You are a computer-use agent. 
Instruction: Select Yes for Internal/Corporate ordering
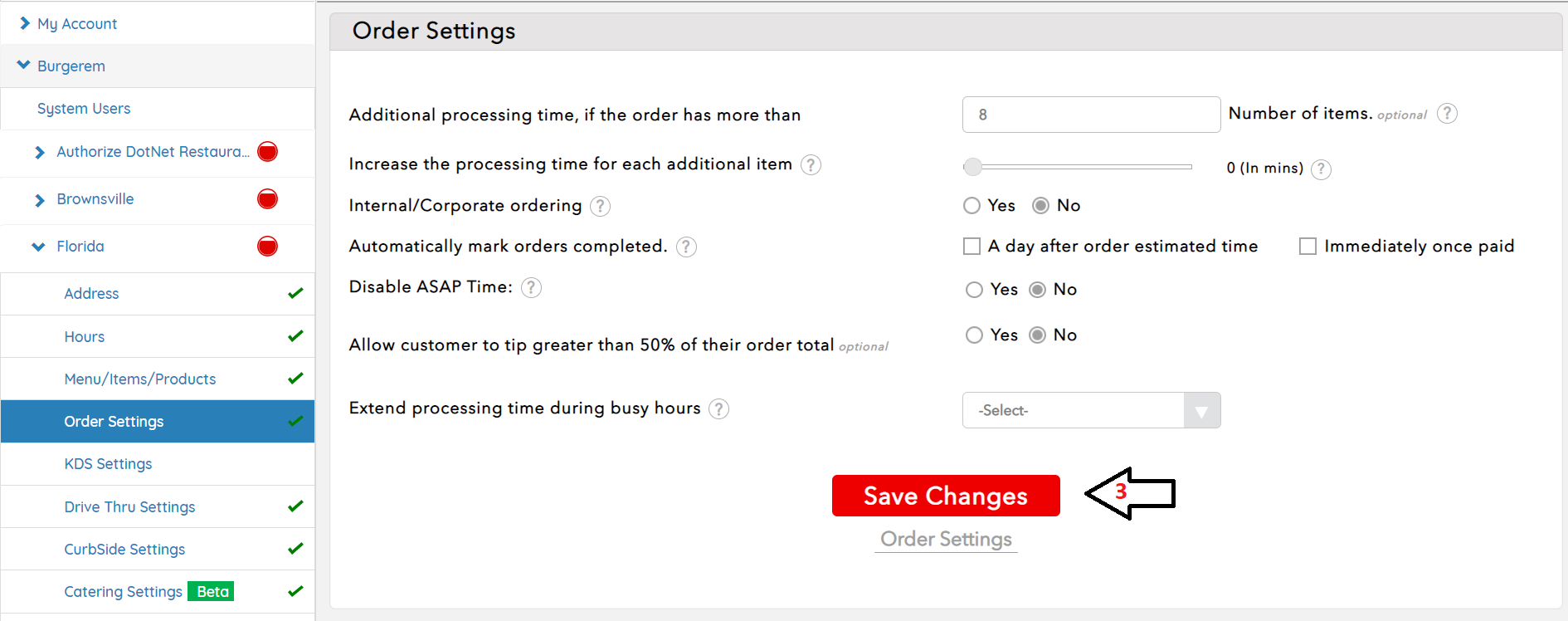(971, 206)
